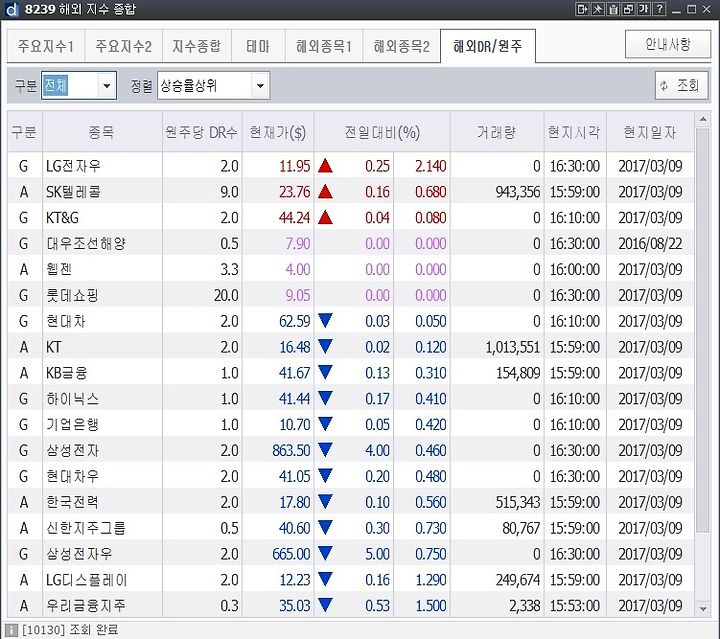The width and height of the screenshot is (720, 639).
Task: Select the 해외DR/원주 tab
Action: point(488,46)
